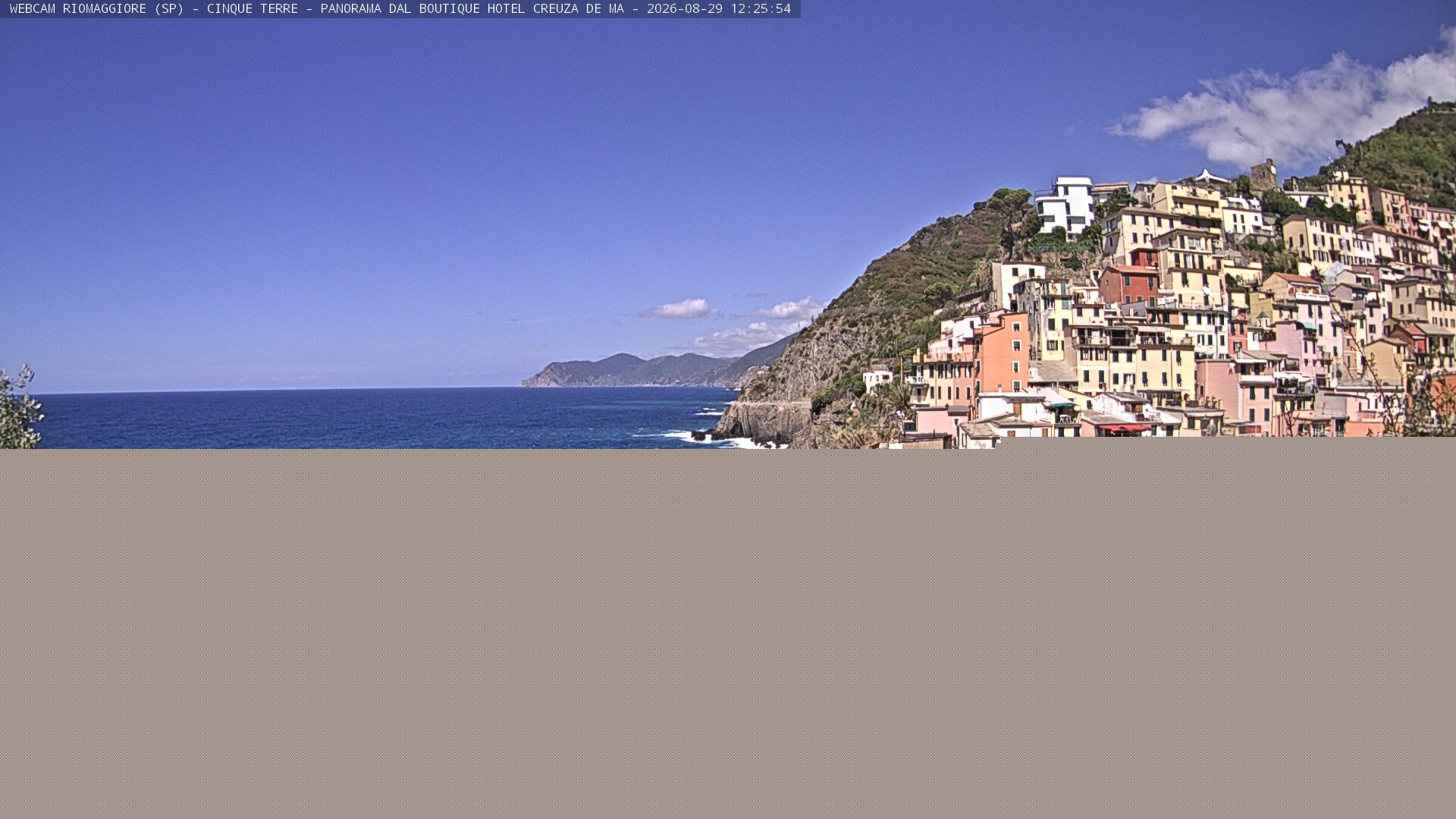Click the blank gray area below the image
The width and height of the screenshot is (1456, 819).
coord(728,633)
